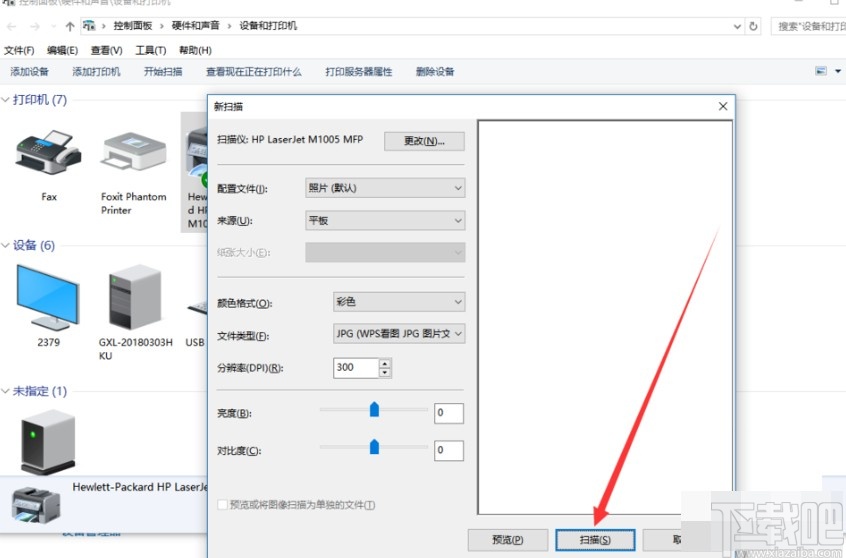Click 打印服务器属性 in the command bar
This screenshot has height=558, width=846.
pyautogui.click(x=359, y=71)
